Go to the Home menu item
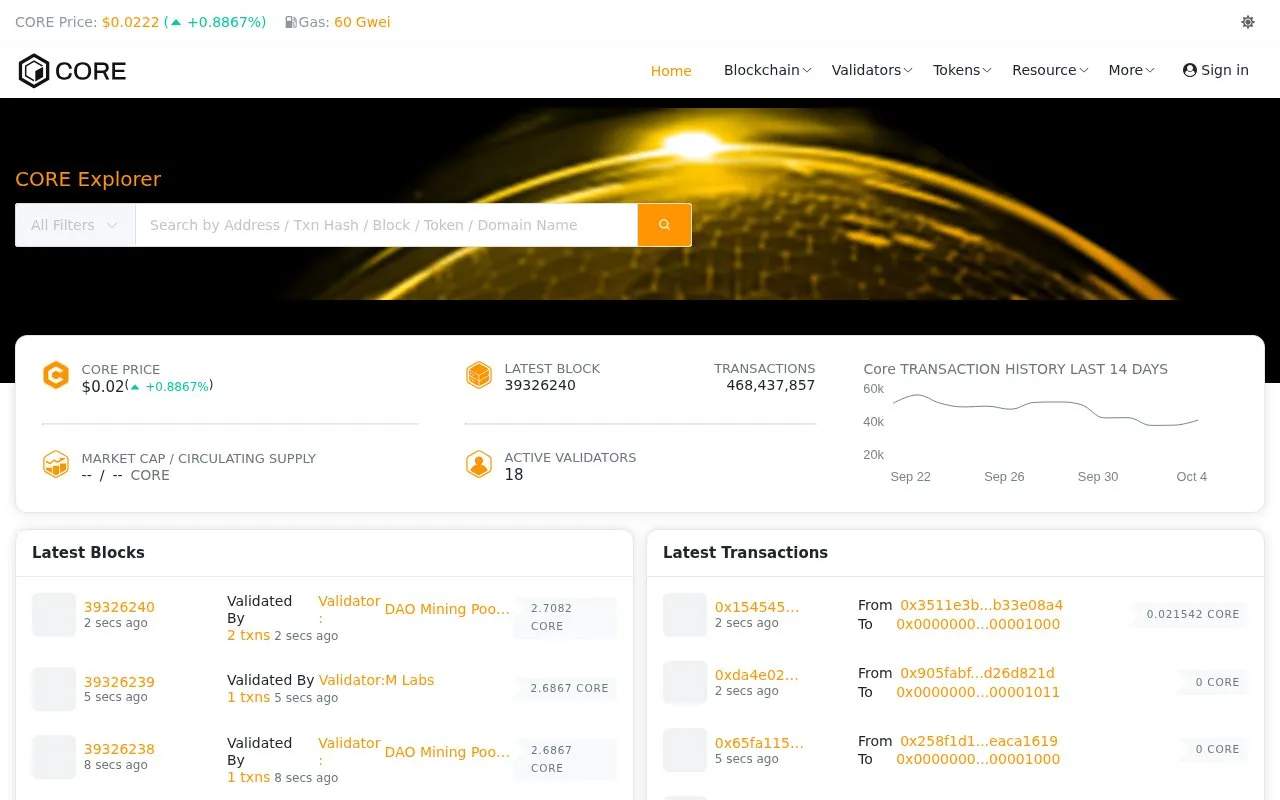 click(671, 71)
